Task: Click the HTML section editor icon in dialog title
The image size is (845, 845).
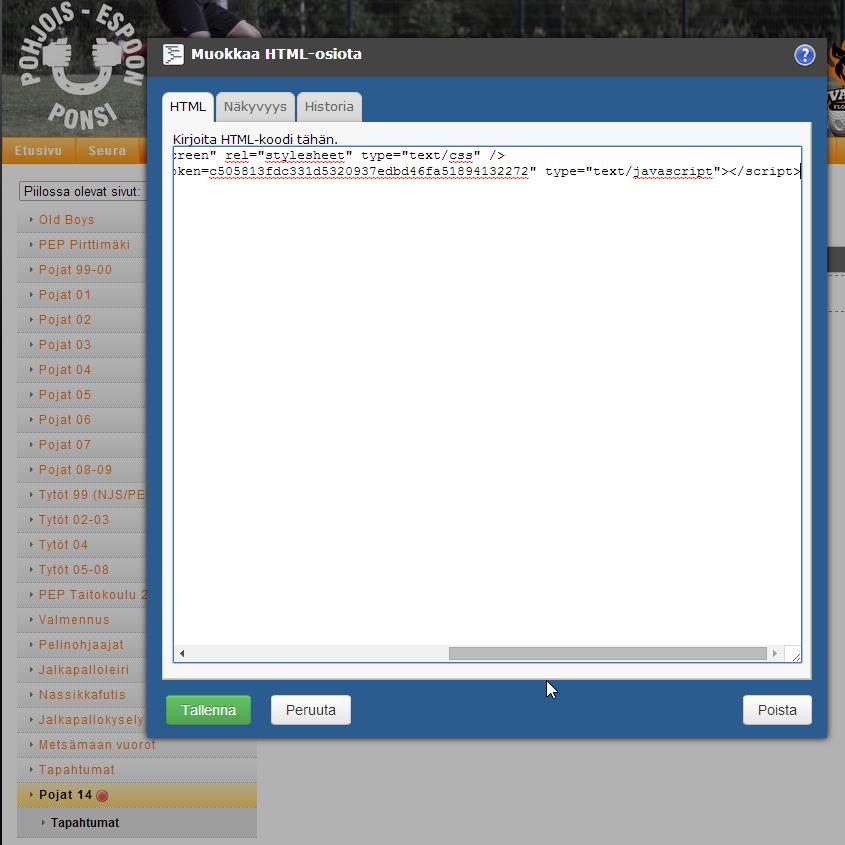Action: pos(173,54)
